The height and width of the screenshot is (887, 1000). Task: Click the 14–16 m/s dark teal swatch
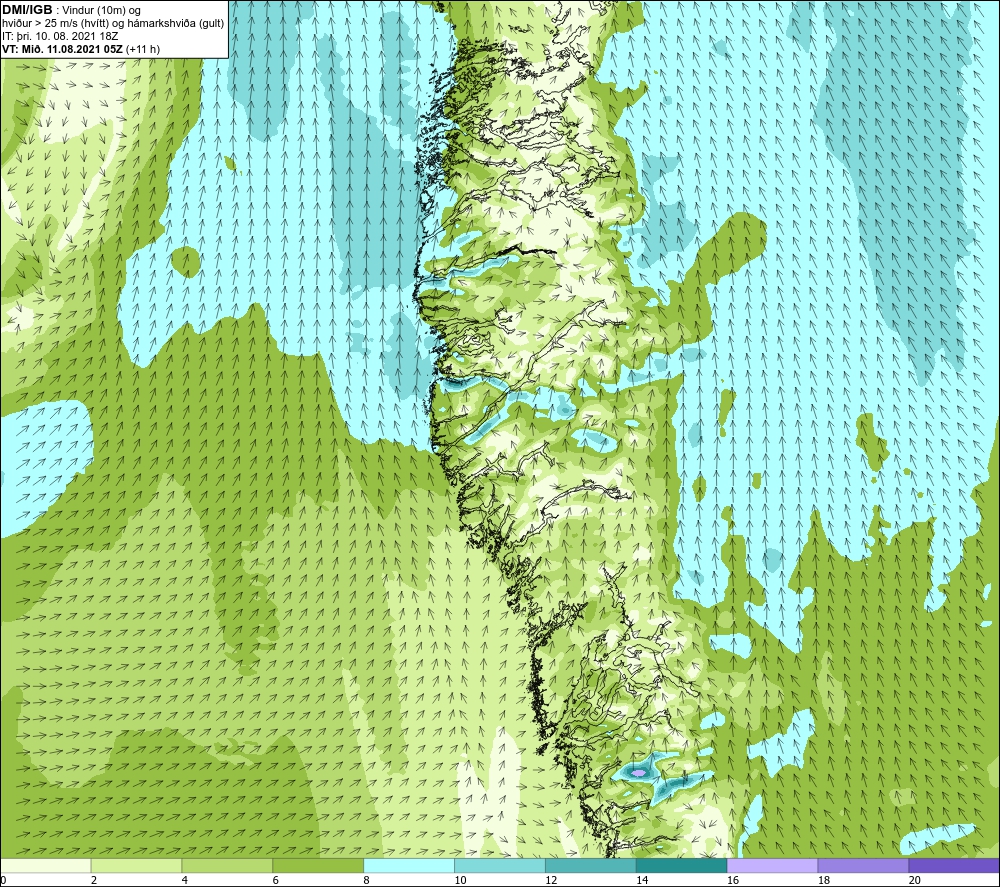tap(682, 865)
